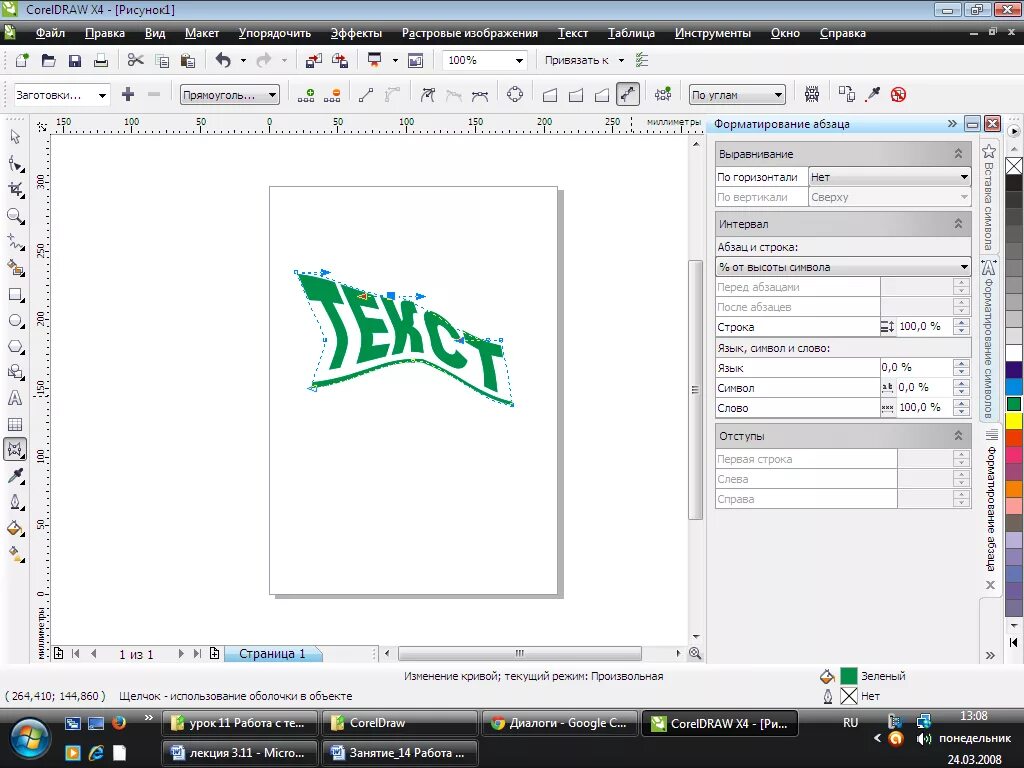Click the green color swatch in palette
1024x768 pixels.
pos(1014,404)
